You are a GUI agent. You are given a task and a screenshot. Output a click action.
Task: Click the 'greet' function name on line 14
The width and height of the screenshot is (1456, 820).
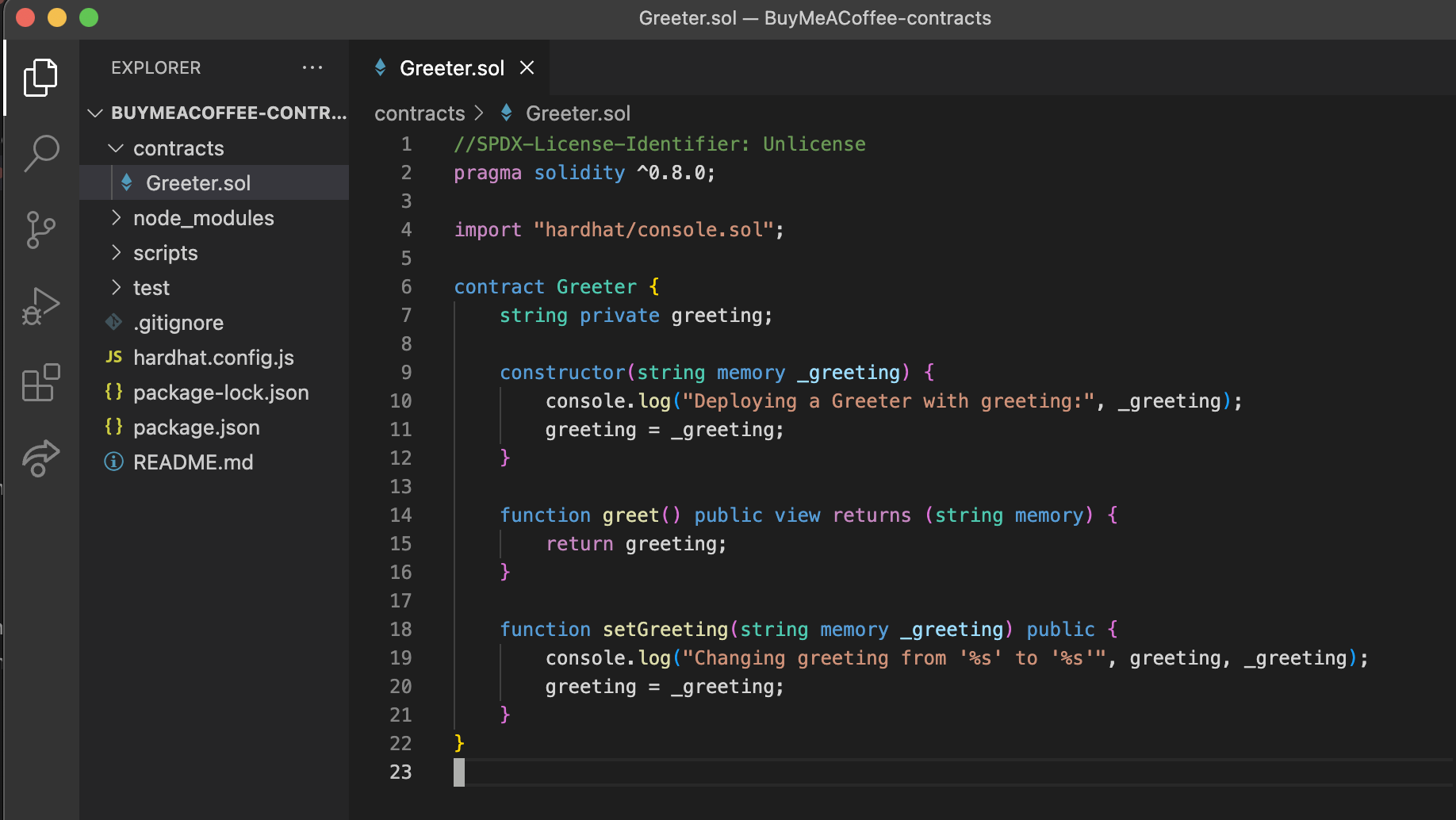630,515
